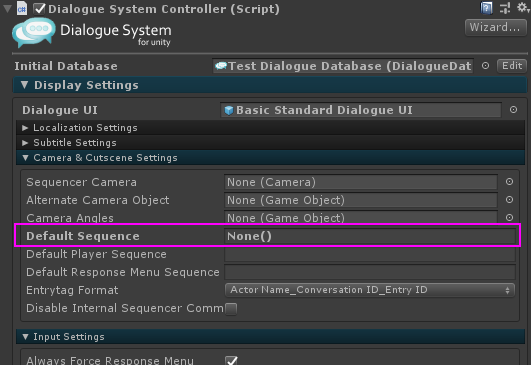Collapse Camera & Cutscene Settings foldout
This screenshot has width=531, height=365.
coord(25,157)
